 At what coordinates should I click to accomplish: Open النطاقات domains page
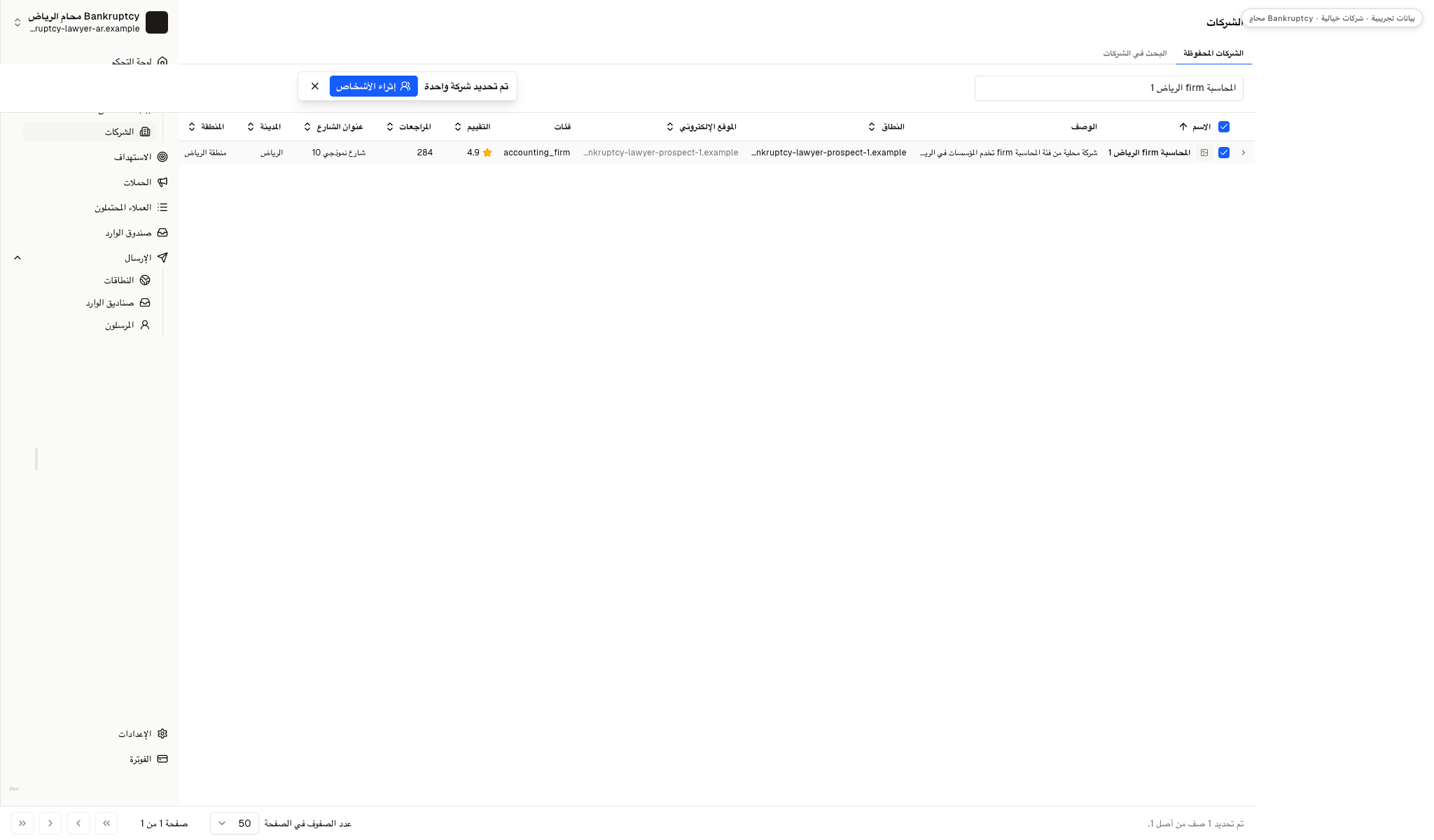click(90, 280)
